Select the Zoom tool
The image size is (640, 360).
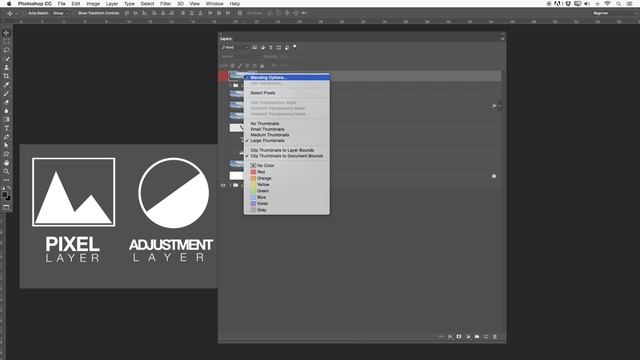click(6, 171)
